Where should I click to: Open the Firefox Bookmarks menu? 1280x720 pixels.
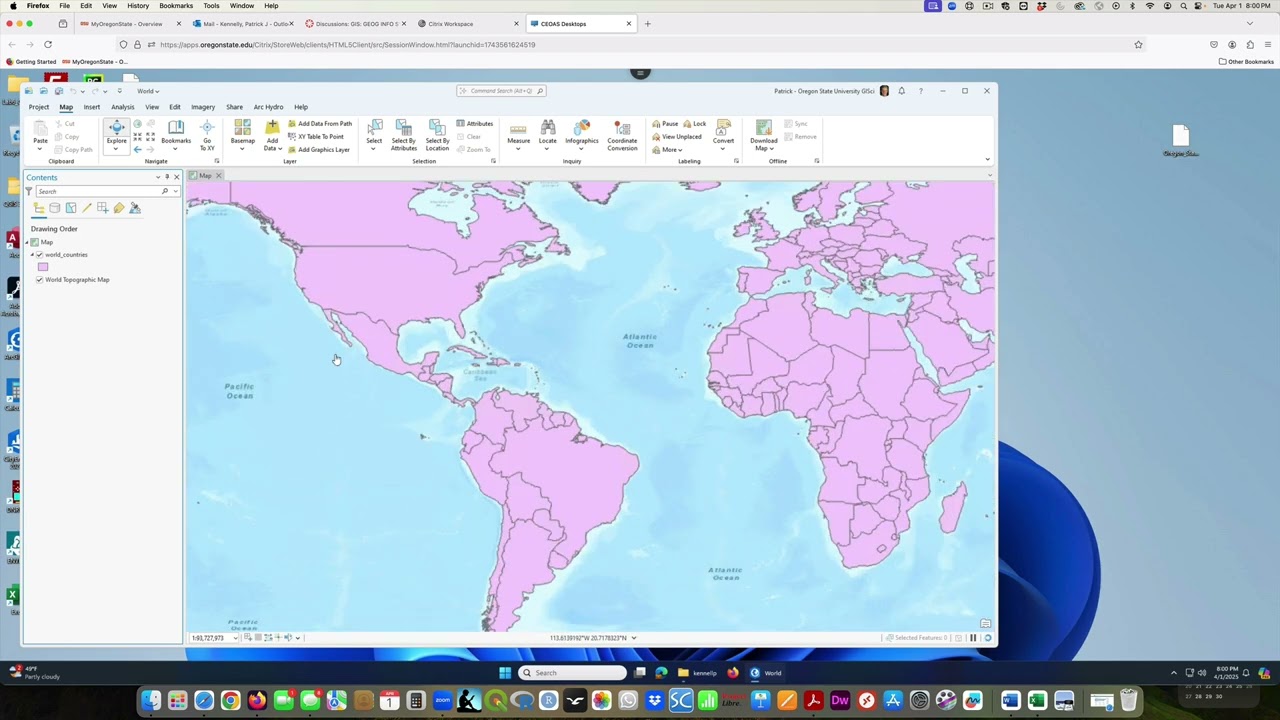click(176, 6)
